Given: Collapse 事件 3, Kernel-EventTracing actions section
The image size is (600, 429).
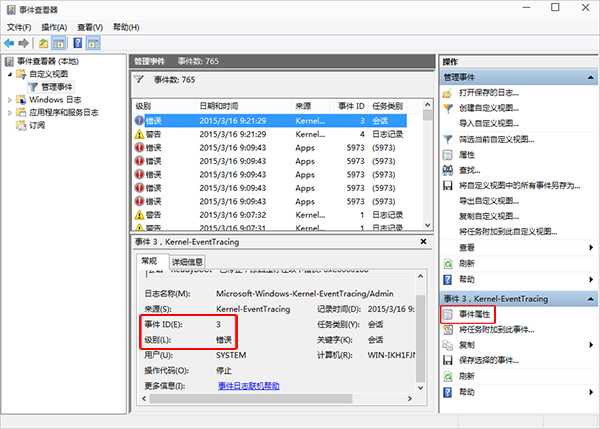Looking at the screenshot, I should pos(590,299).
